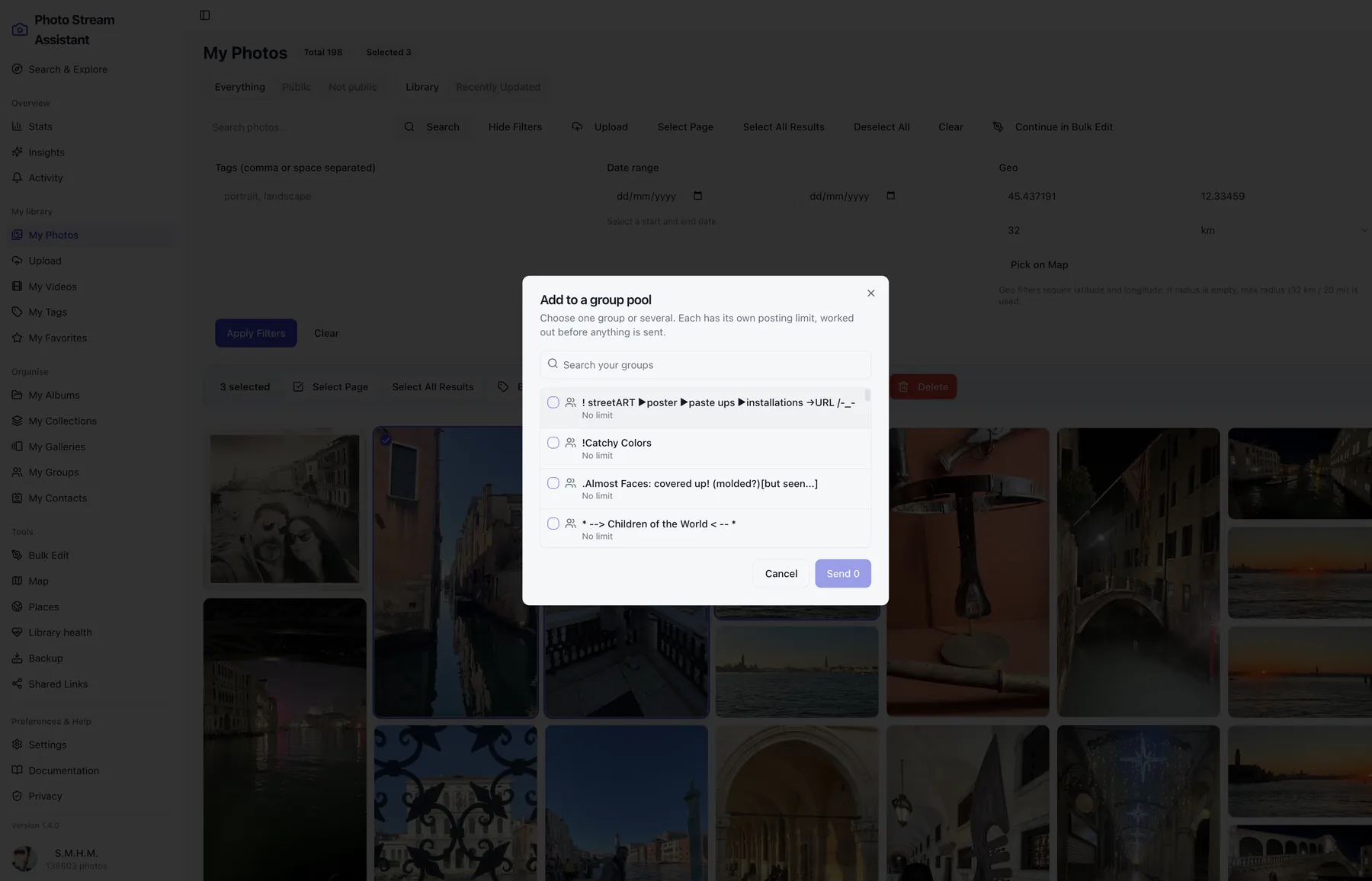
Task: Click the My Galleries icon
Action: [17, 447]
